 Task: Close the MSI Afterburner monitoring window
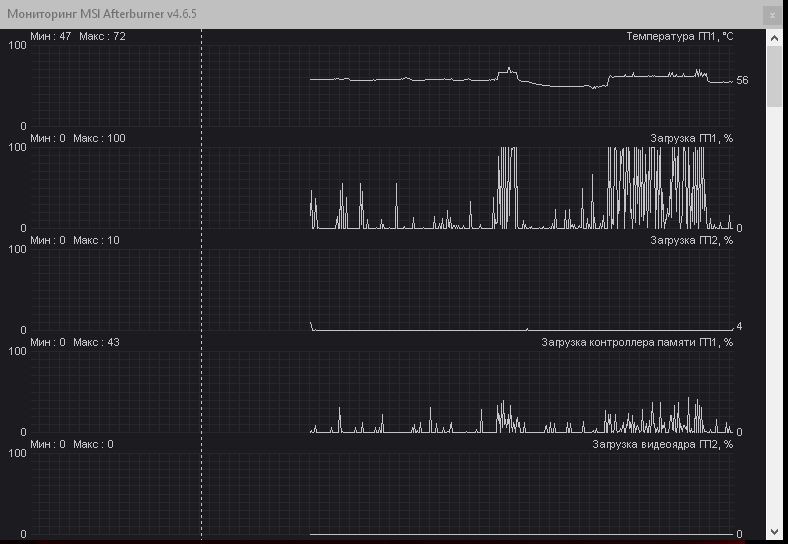click(772, 15)
